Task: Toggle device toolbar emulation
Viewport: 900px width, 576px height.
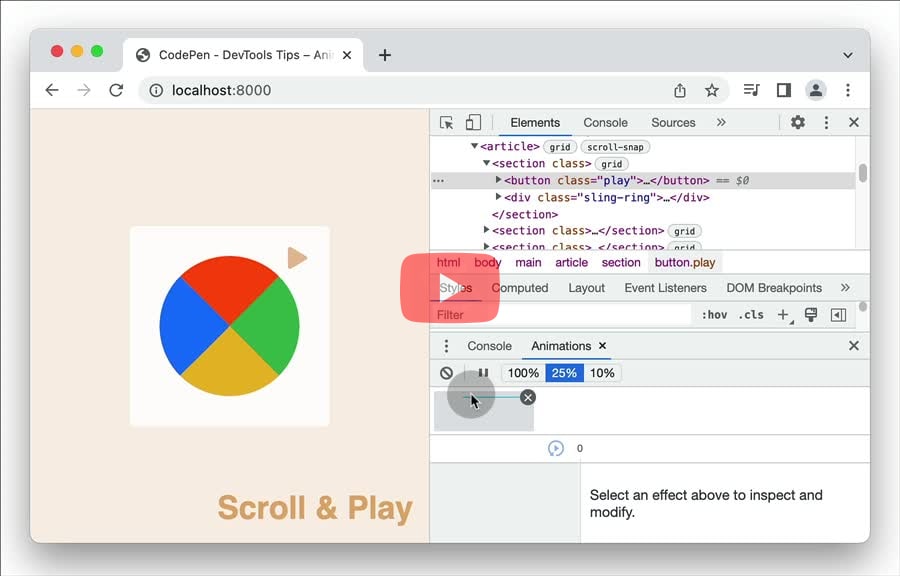Action: (473, 122)
